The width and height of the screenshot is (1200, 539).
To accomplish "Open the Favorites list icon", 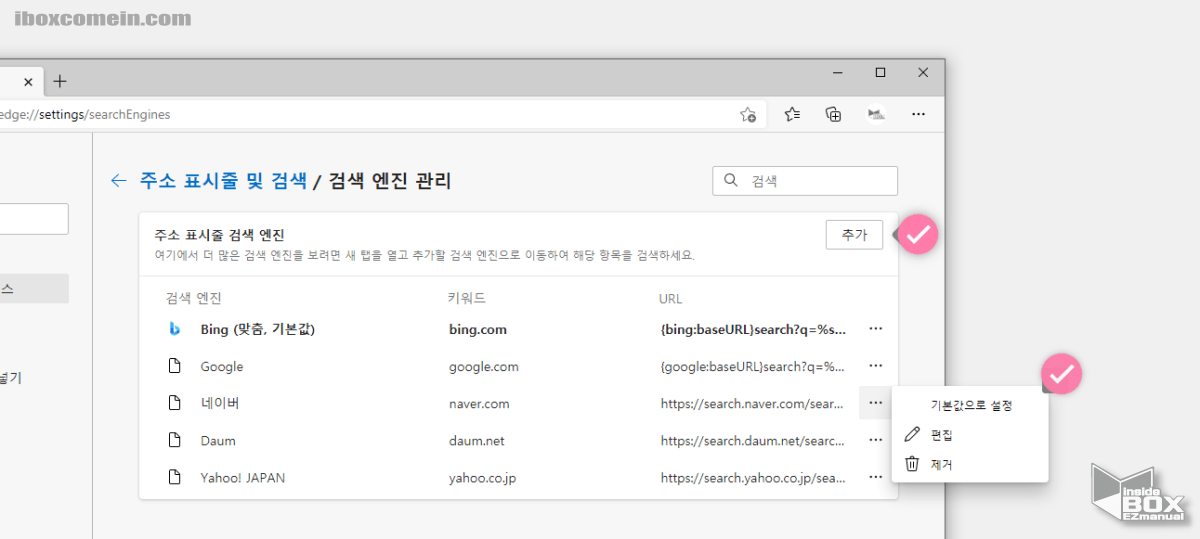I will pyautogui.click(x=792, y=114).
